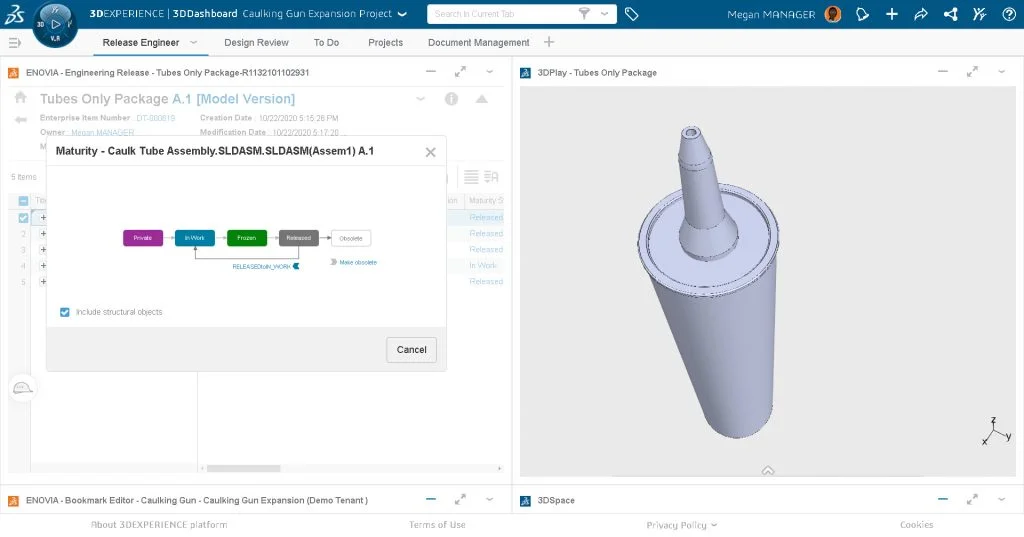Uncheck Include structural objects
Viewport: 1024px width, 537px height.
coord(65,312)
